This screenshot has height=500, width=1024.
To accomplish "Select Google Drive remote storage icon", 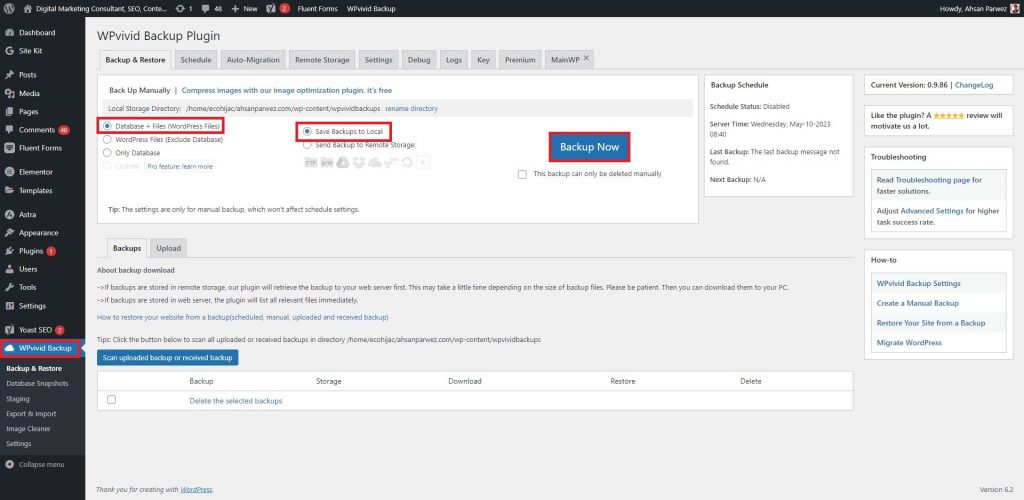I will (x=343, y=163).
